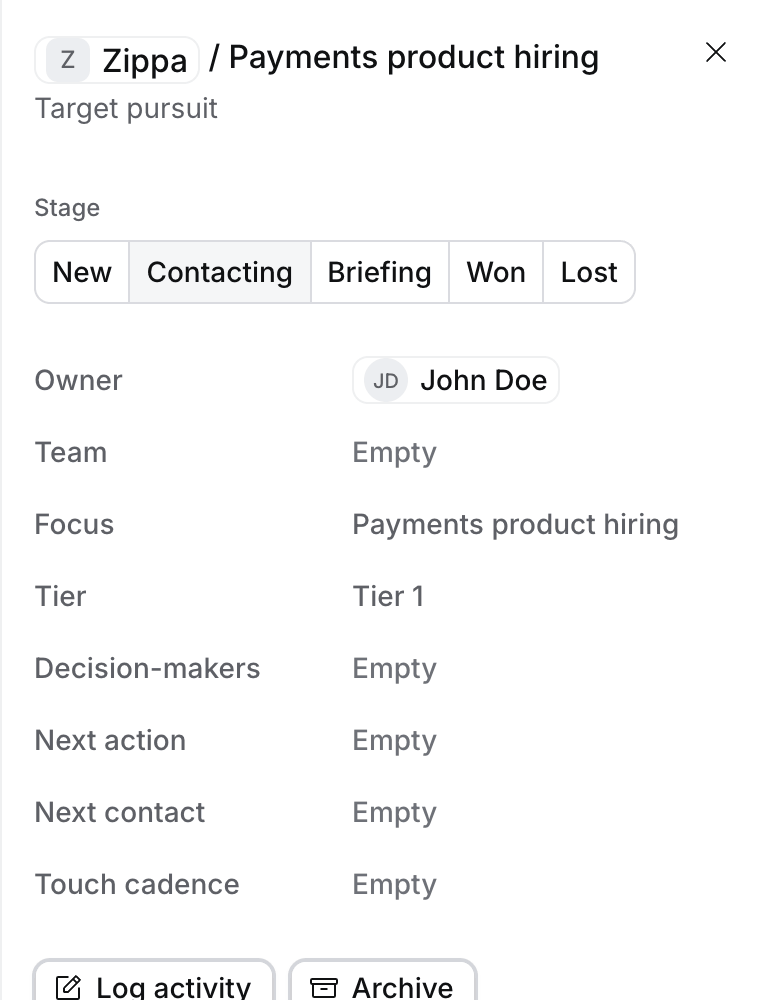Set the empty Next contact field

click(394, 813)
